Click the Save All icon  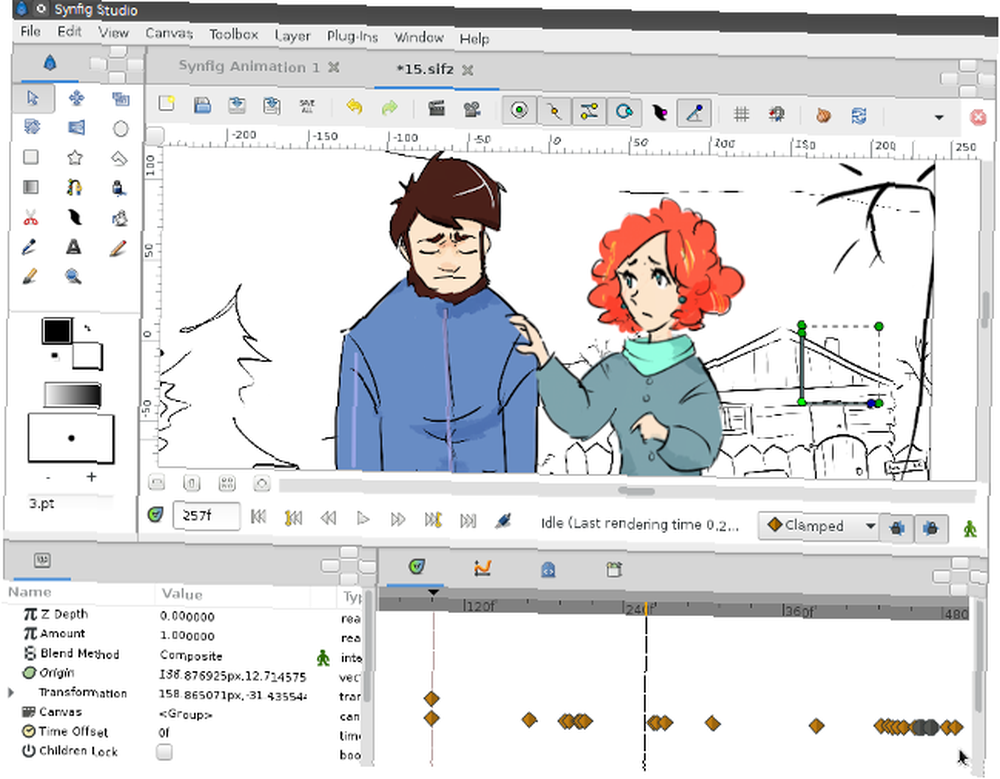click(307, 107)
